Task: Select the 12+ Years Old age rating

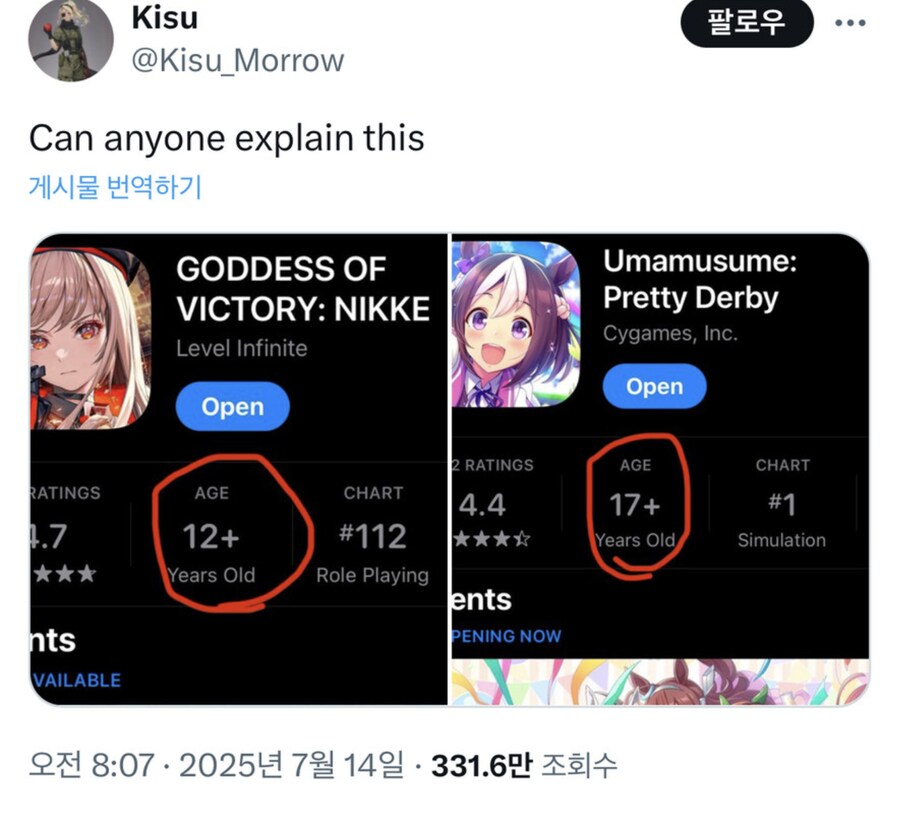Action: [x=211, y=534]
